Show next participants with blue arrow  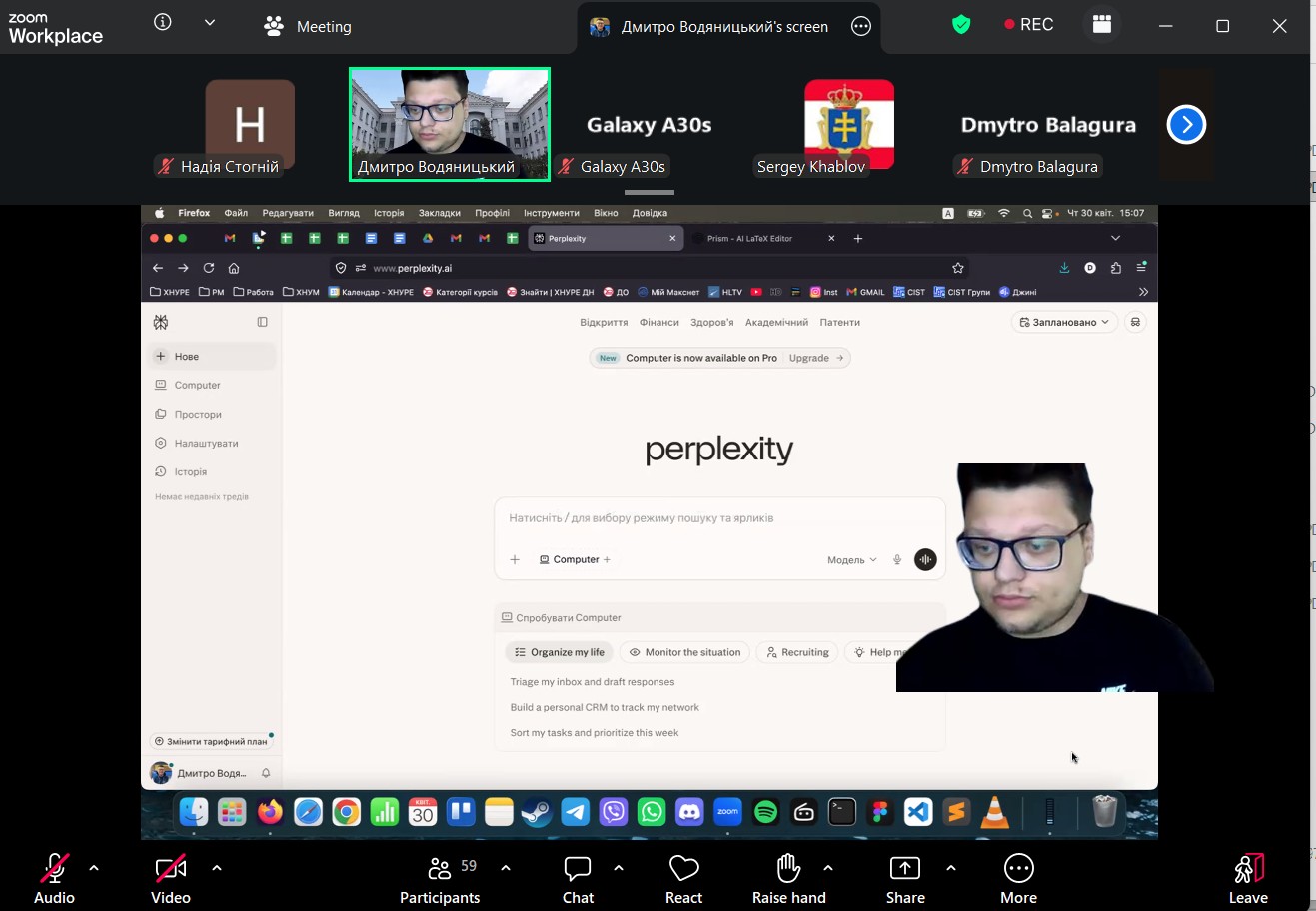pos(1186,125)
